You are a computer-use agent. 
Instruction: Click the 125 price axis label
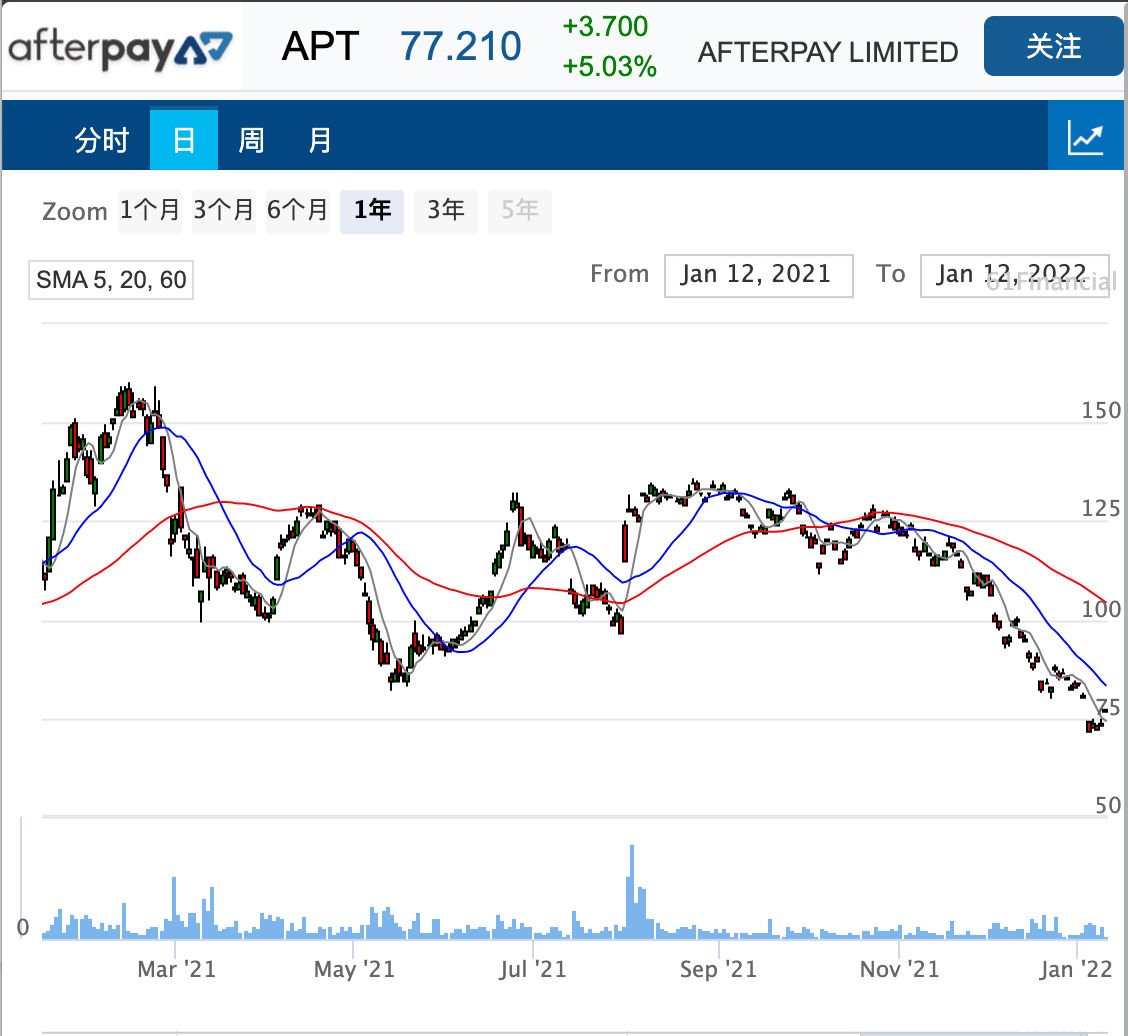[1101, 509]
